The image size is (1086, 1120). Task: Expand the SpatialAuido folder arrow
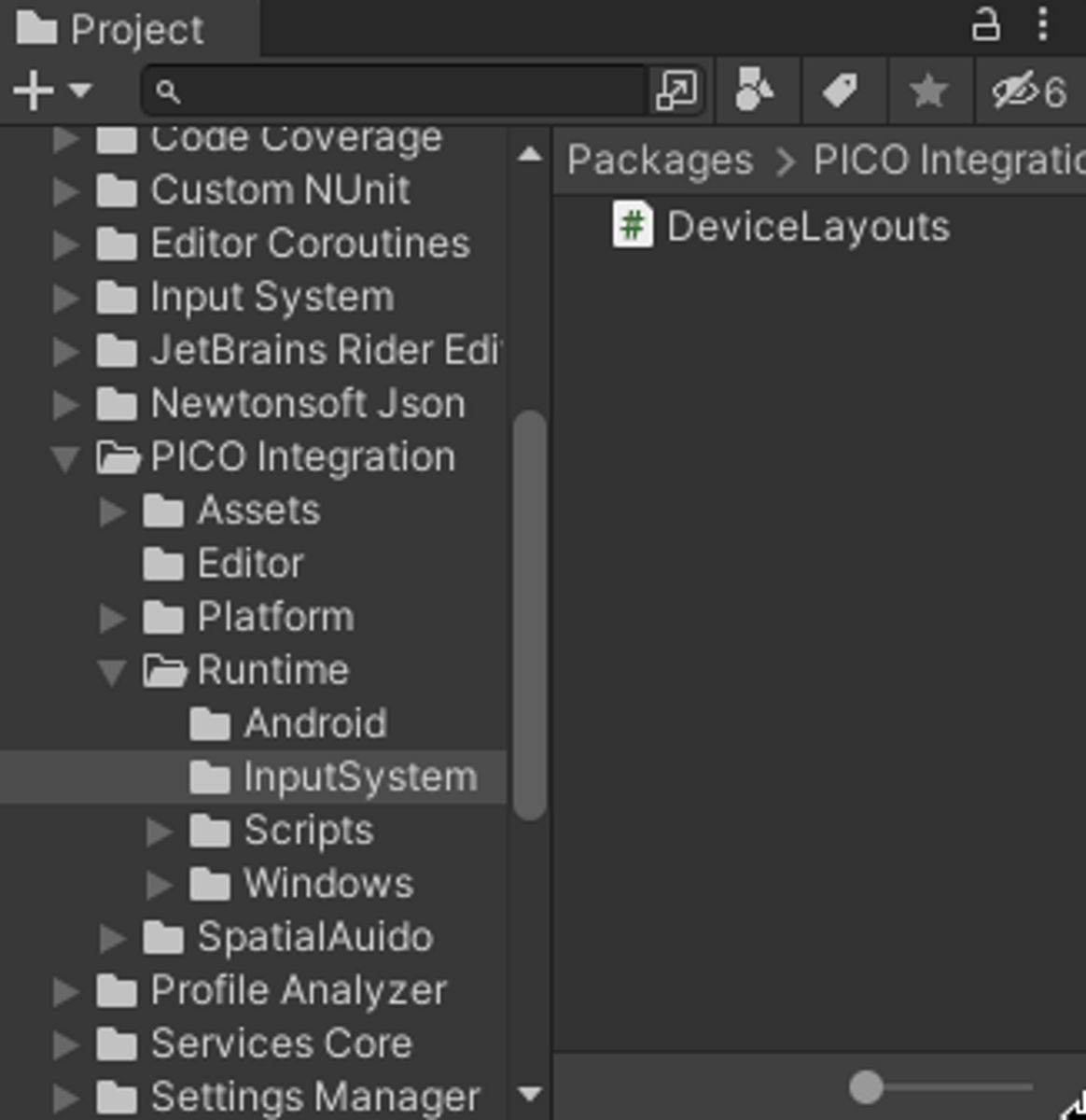(x=112, y=937)
